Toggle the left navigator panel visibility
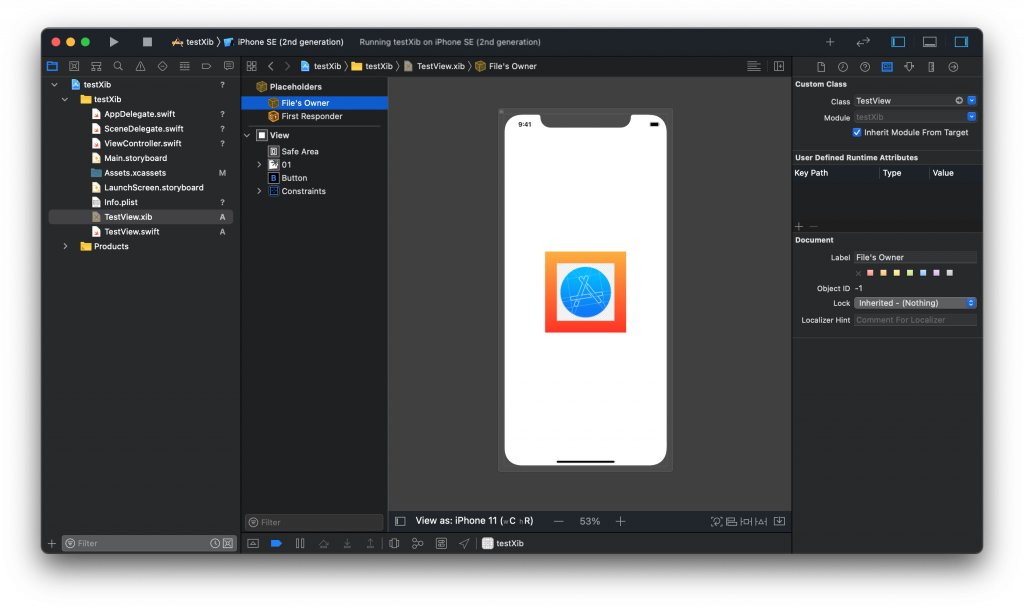The image size is (1024, 608). [x=898, y=42]
